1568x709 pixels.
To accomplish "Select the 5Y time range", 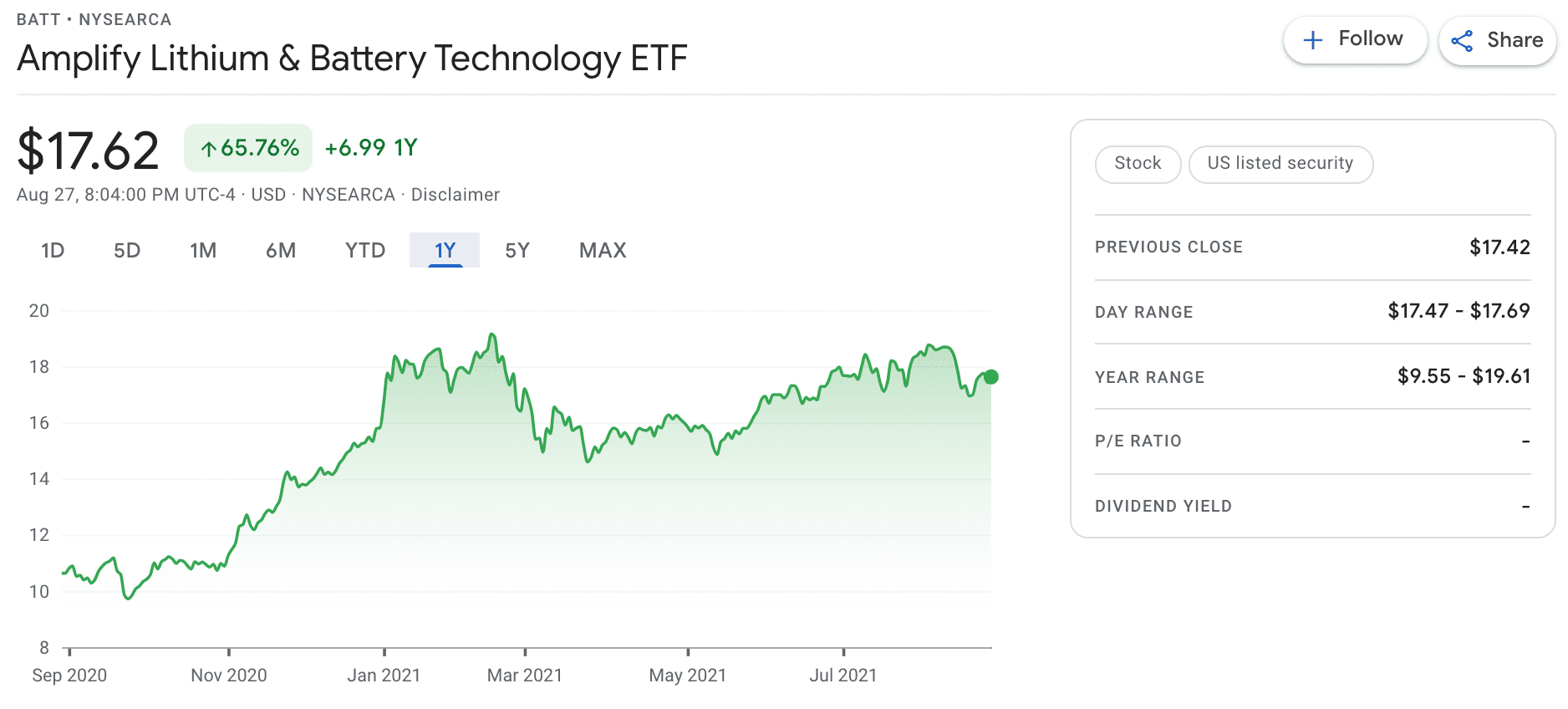I will click(x=516, y=250).
